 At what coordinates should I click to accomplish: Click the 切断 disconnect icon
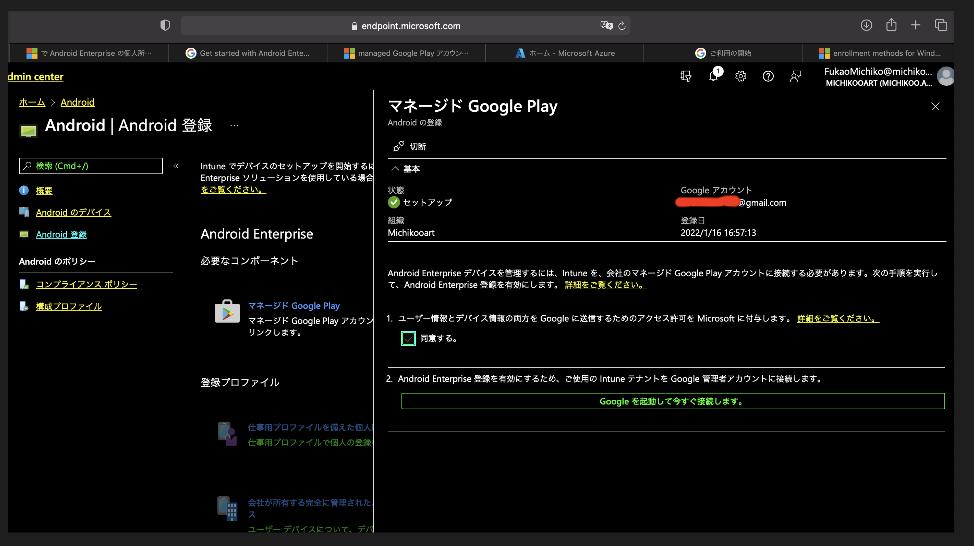pyautogui.click(x=399, y=147)
